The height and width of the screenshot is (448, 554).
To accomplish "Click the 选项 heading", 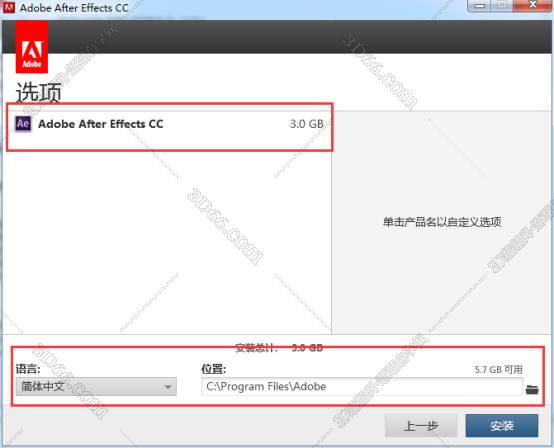I will click(39, 92).
